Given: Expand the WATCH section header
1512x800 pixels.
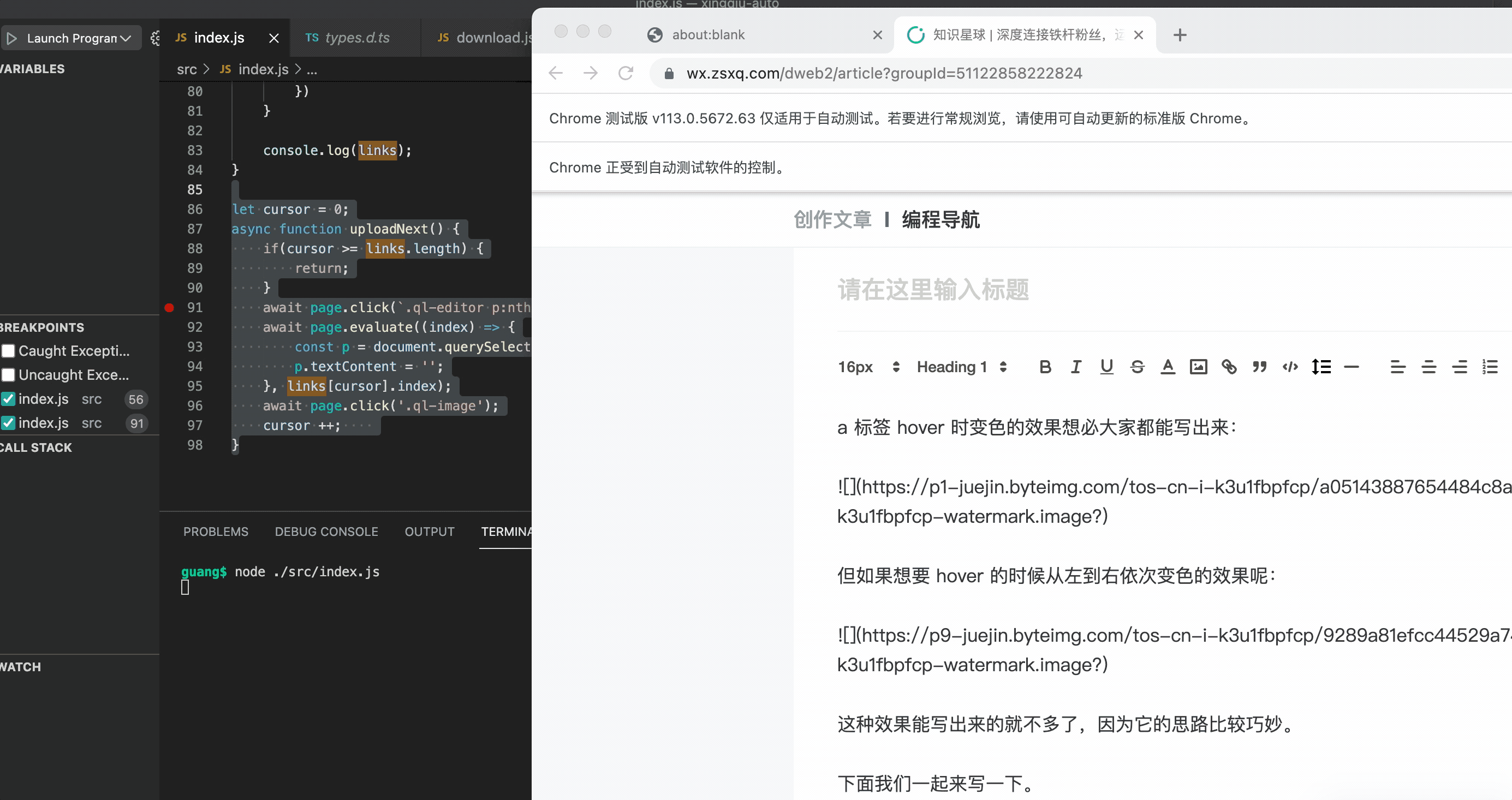Looking at the screenshot, I should click(x=21, y=667).
